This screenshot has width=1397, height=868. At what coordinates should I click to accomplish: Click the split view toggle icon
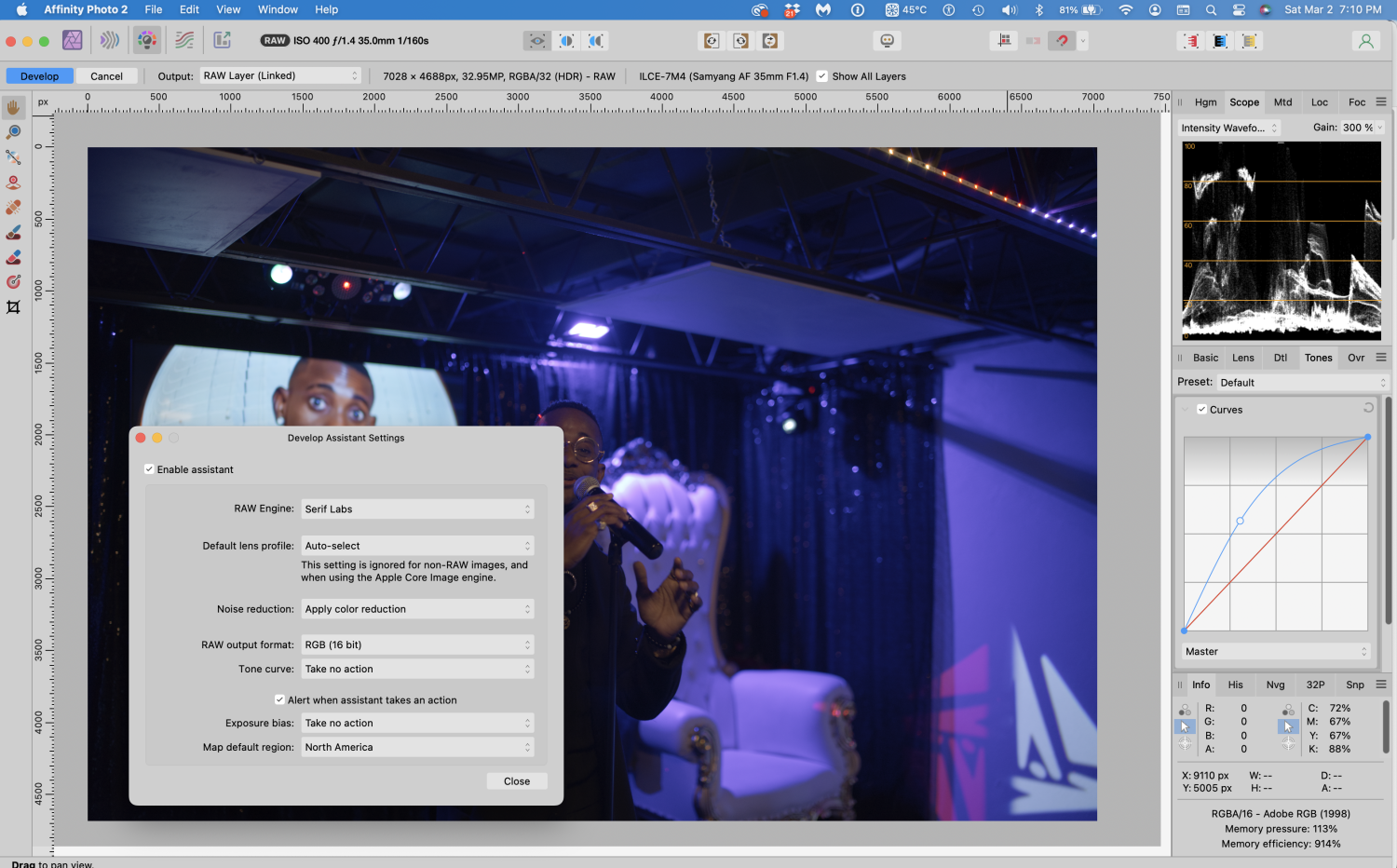565,40
